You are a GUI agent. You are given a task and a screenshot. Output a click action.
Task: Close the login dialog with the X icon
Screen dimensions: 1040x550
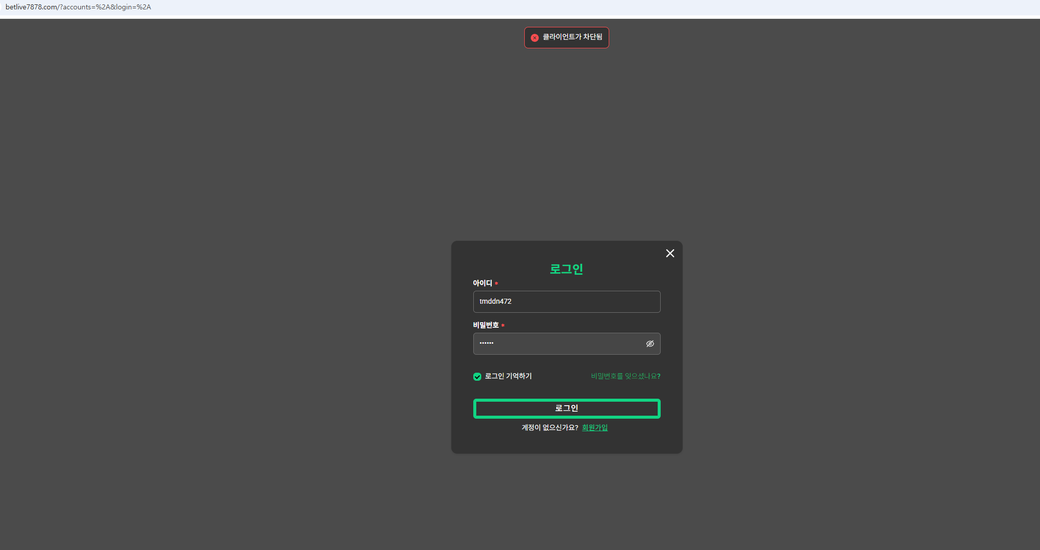tap(670, 253)
